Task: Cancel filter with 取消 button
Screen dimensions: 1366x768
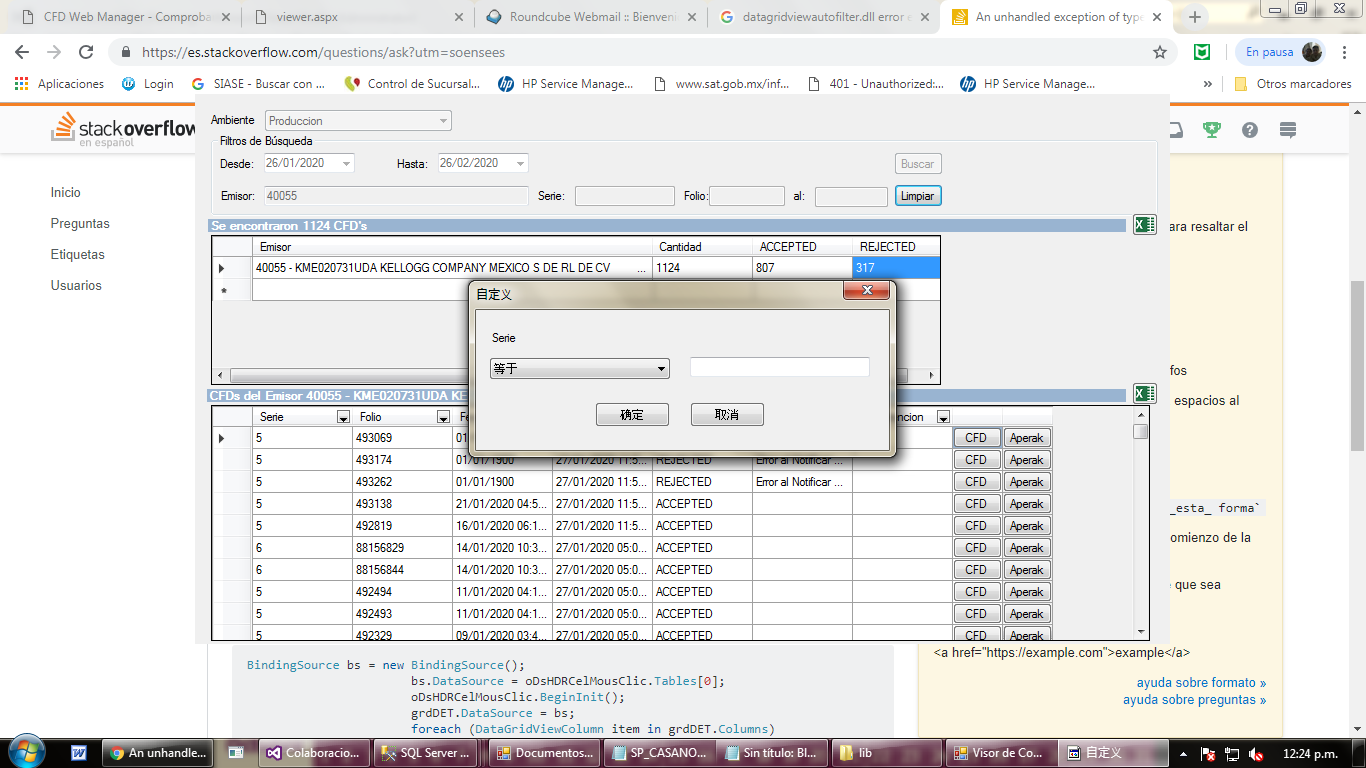Action: click(x=727, y=415)
